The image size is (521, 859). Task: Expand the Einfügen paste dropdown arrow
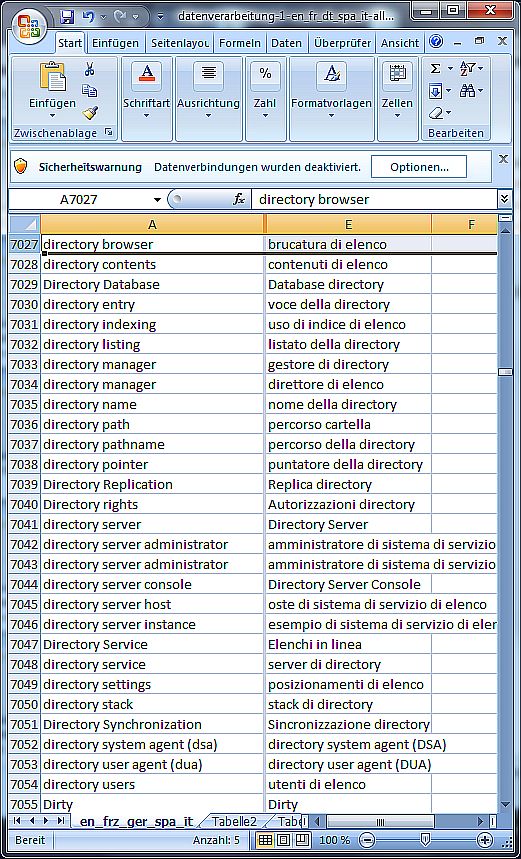[x=53, y=116]
